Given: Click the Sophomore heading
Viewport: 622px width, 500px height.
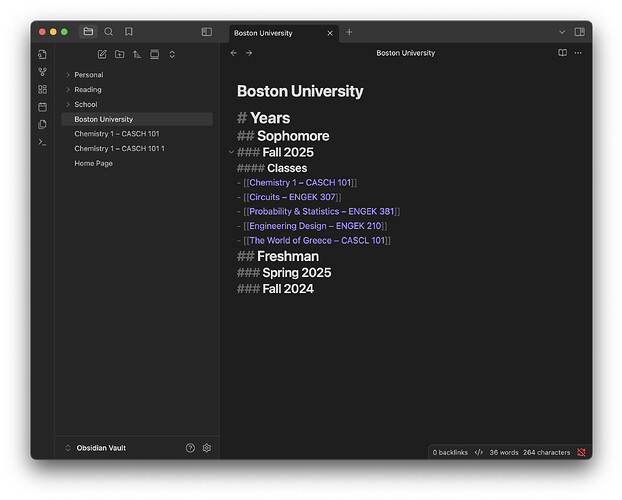Looking at the screenshot, I should pyautogui.click(x=293, y=136).
